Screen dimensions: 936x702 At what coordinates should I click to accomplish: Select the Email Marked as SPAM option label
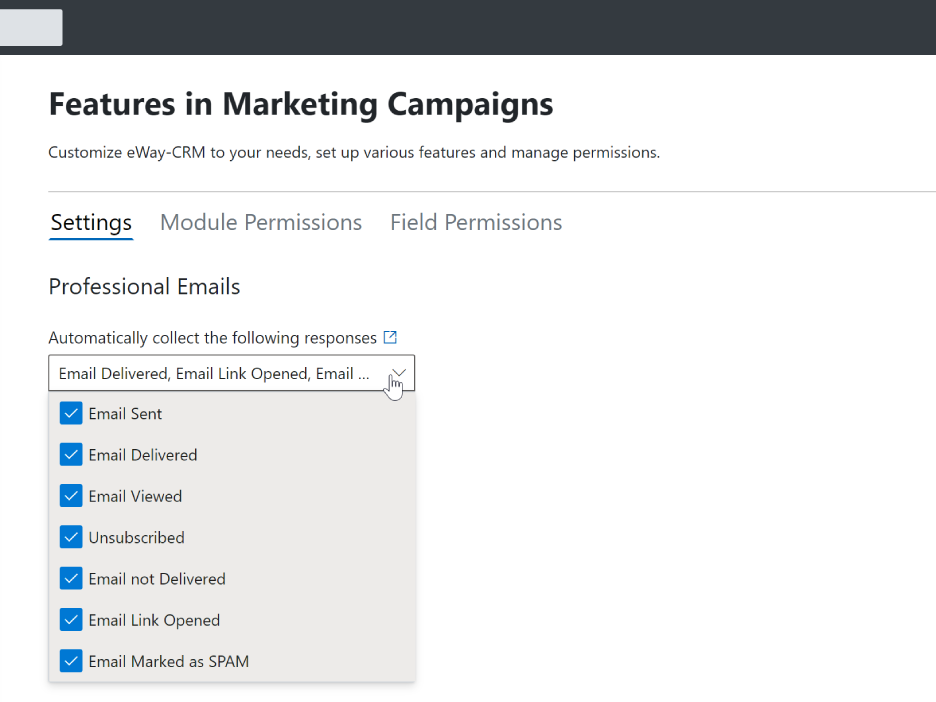click(x=169, y=661)
